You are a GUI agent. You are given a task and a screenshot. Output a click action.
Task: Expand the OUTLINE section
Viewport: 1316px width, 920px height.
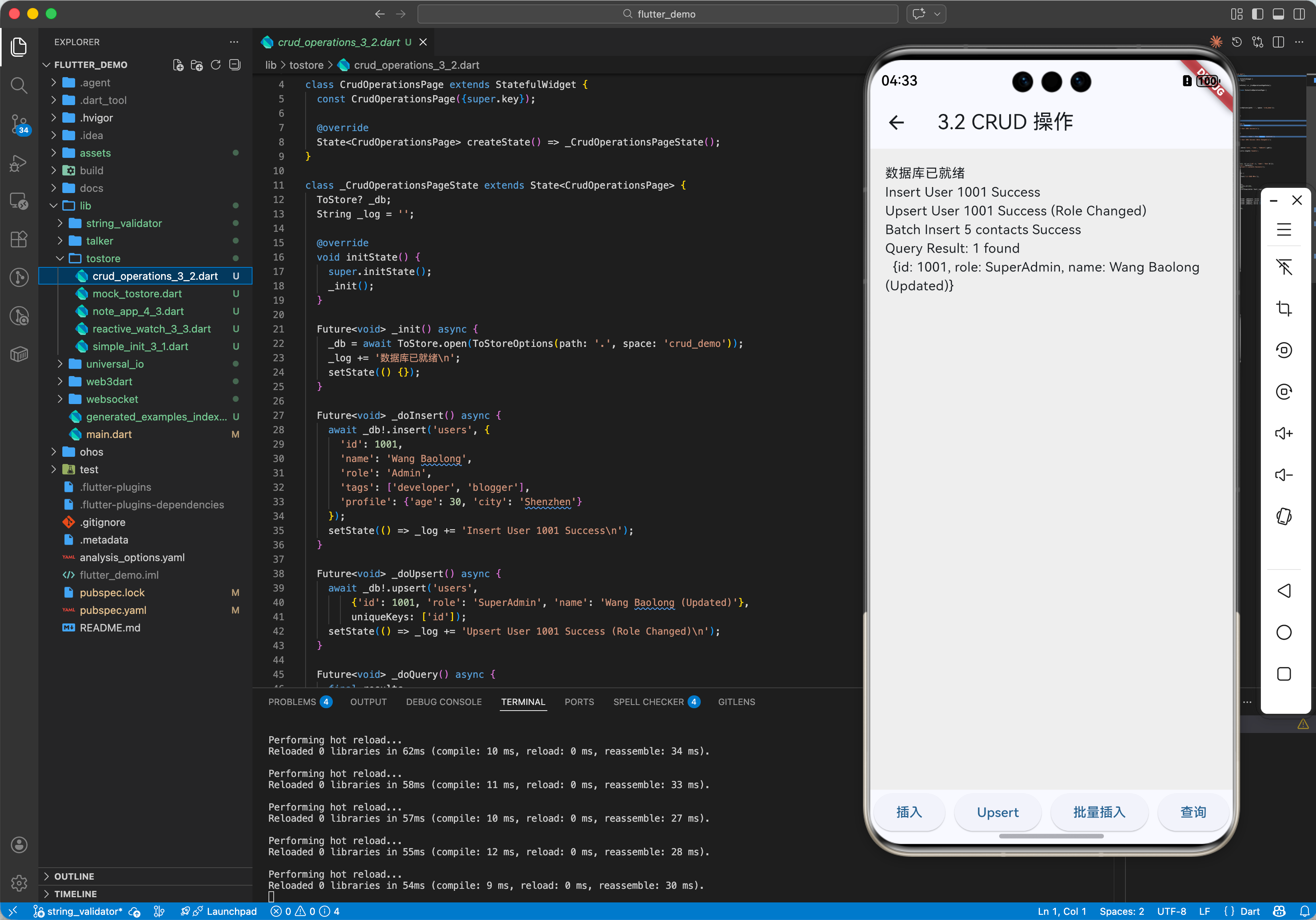[x=74, y=876]
